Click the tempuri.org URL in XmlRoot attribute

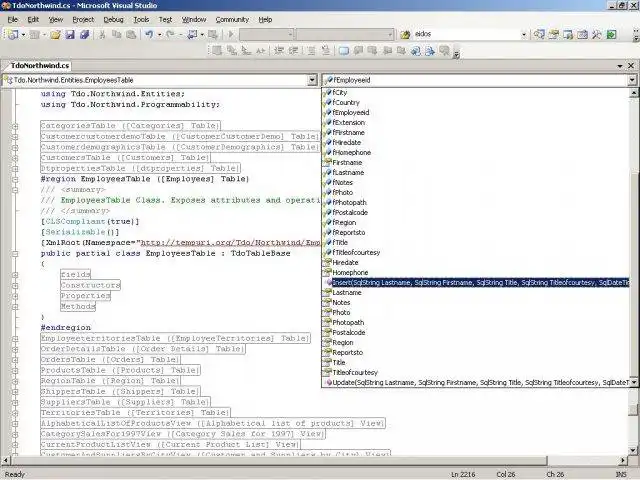click(x=231, y=243)
